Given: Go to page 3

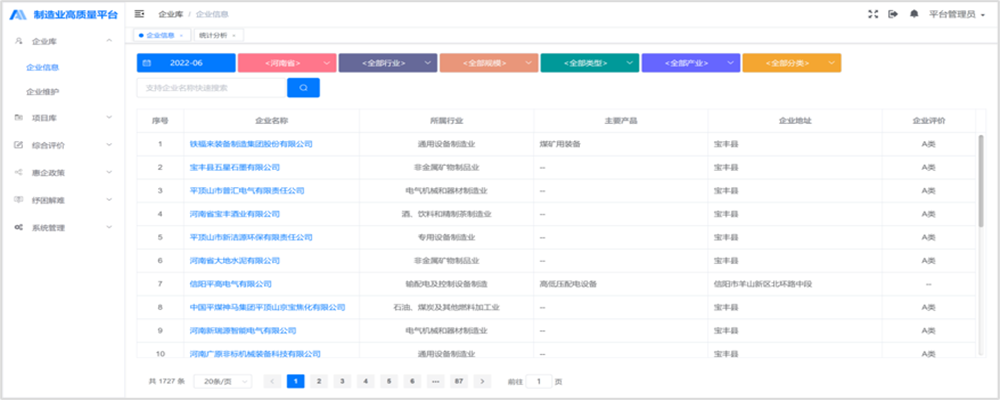Looking at the screenshot, I should coord(342,381).
